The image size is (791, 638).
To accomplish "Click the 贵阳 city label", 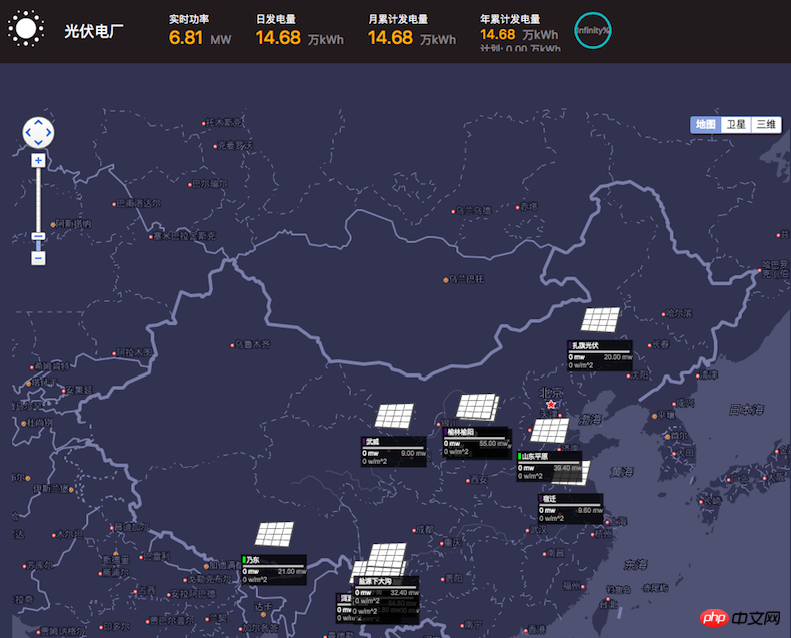I will (x=454, y=578).
